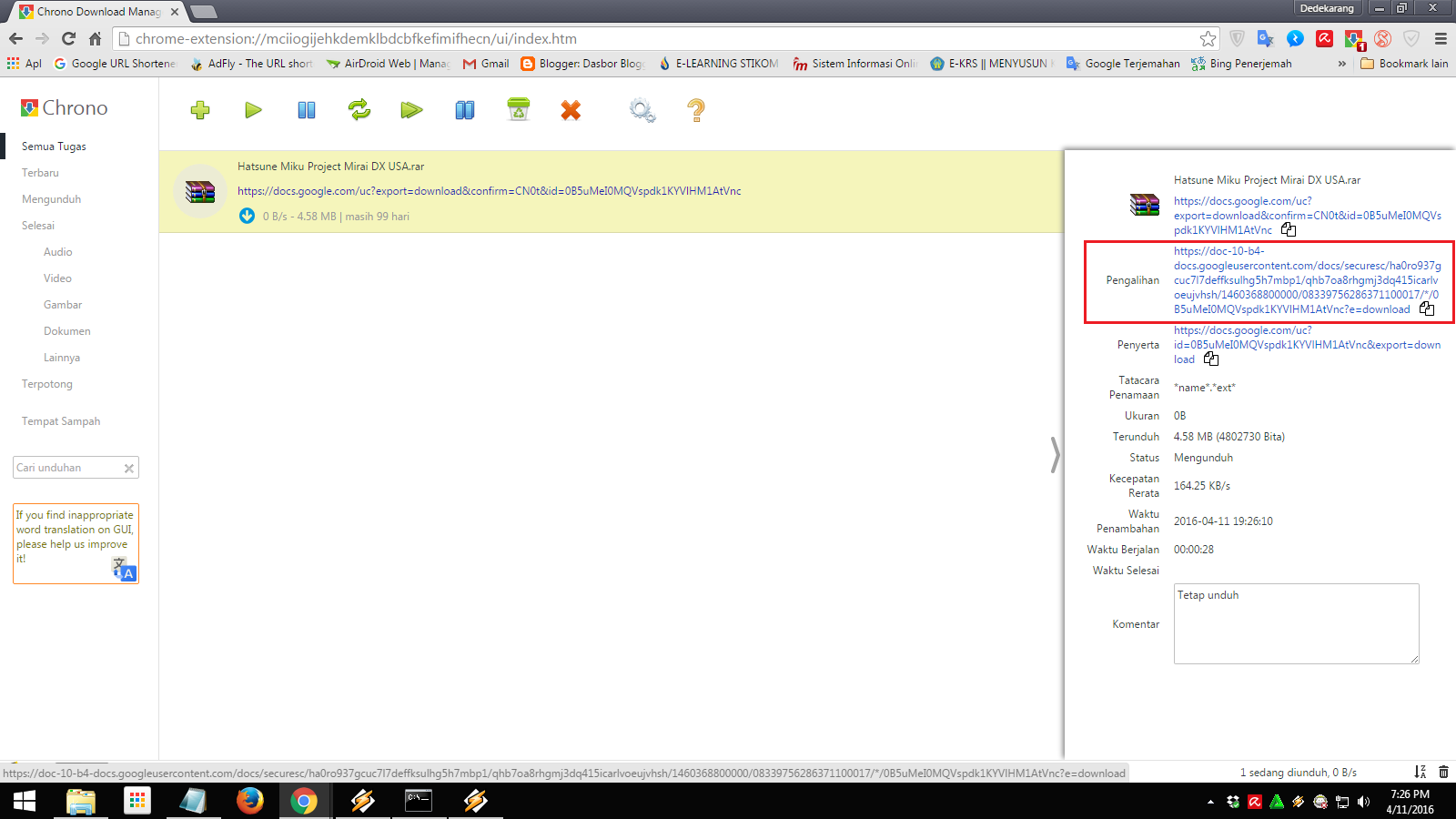Open the Gmail bookmark
Screen dimensions: 1456x819
(486, 64)
